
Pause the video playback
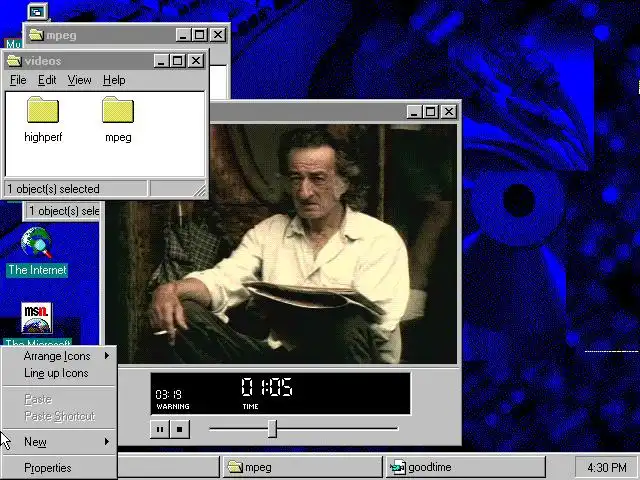point(160,429)
